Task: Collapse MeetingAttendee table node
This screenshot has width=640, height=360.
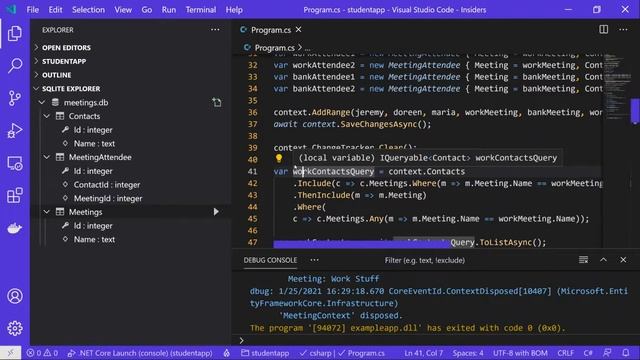Action: click(47, 157)
